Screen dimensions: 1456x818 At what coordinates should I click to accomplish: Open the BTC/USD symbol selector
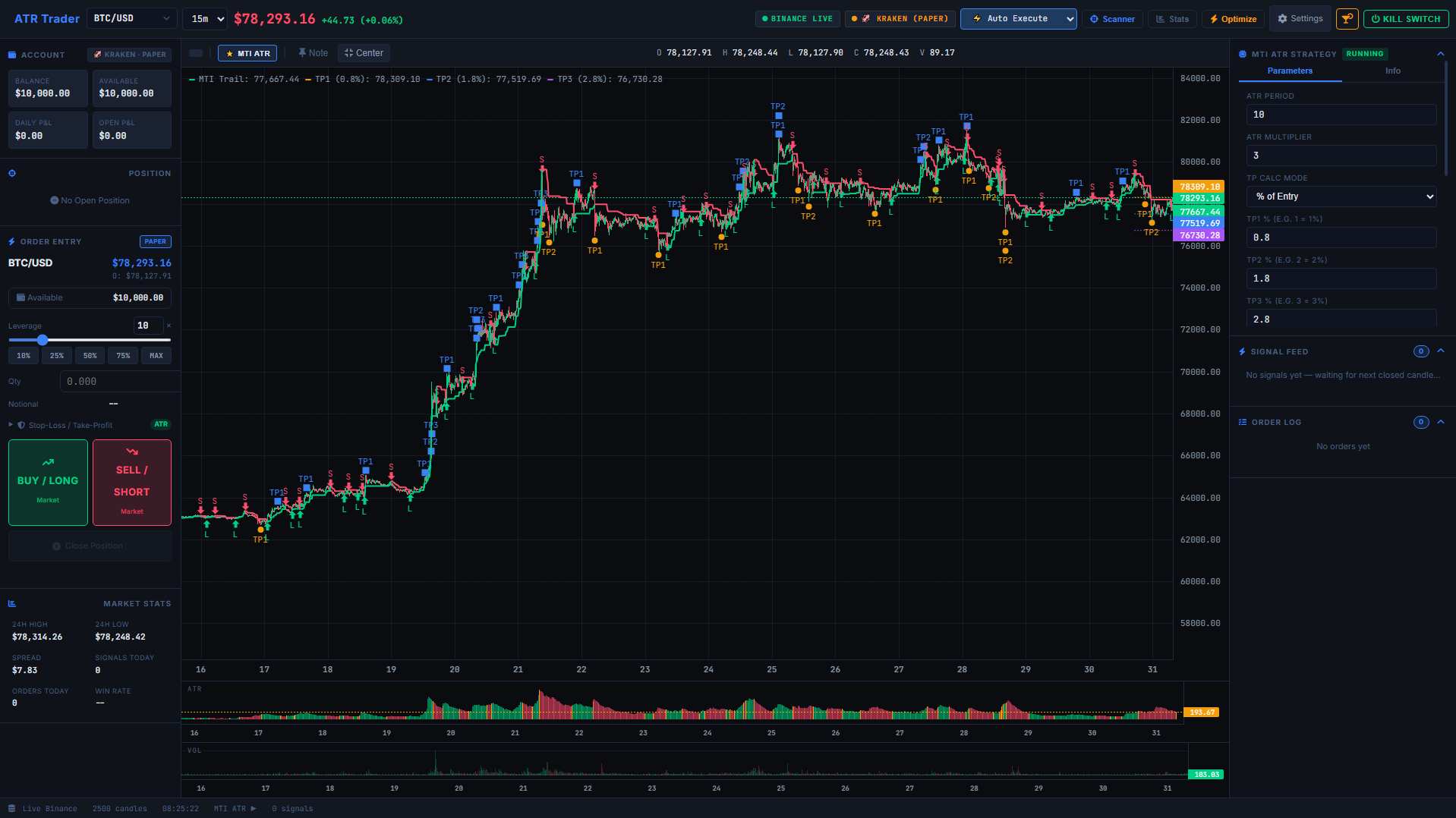click(x=132, y=18)
